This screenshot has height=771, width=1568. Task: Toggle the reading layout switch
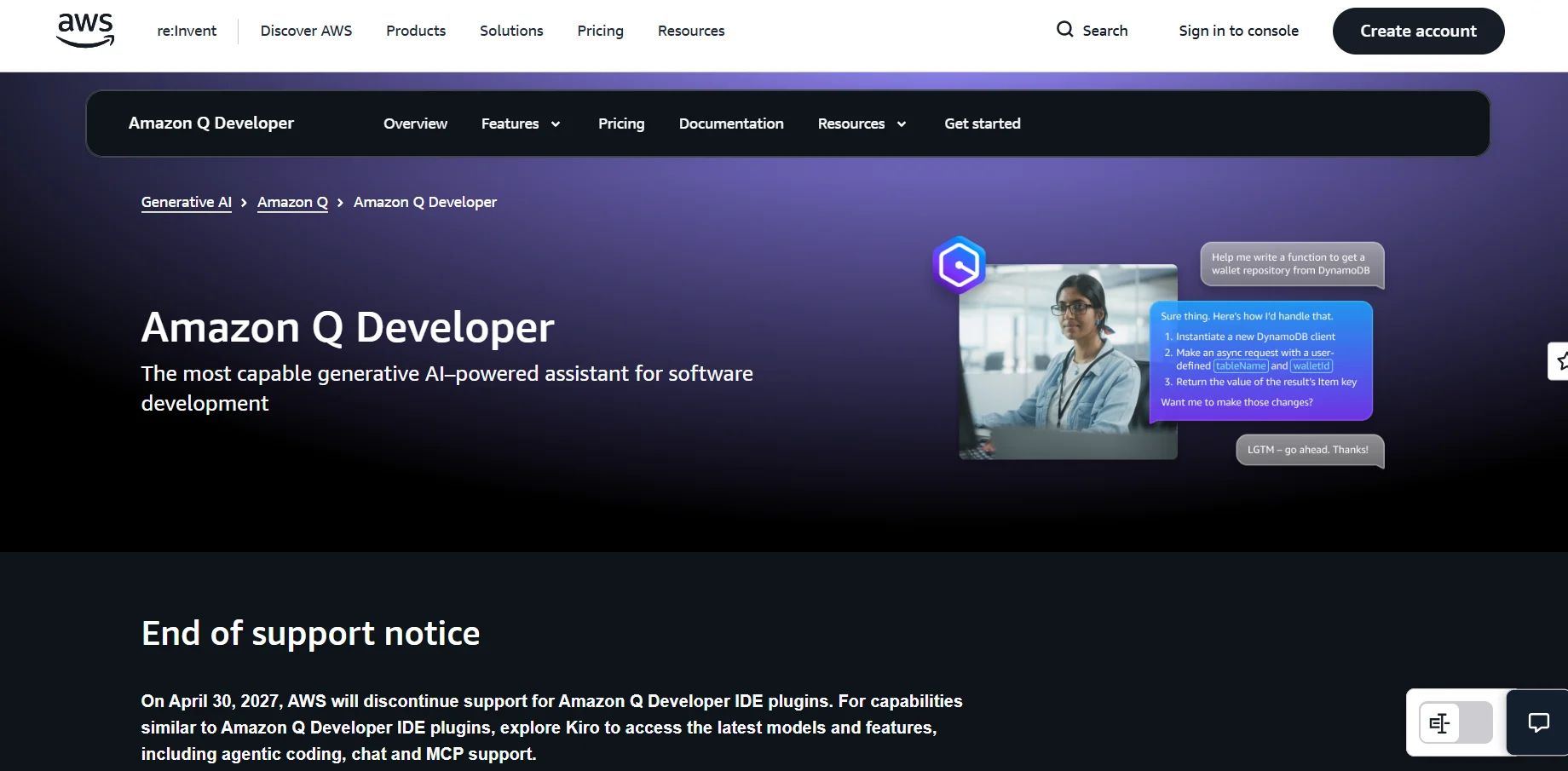click(x=1456, y=723)
